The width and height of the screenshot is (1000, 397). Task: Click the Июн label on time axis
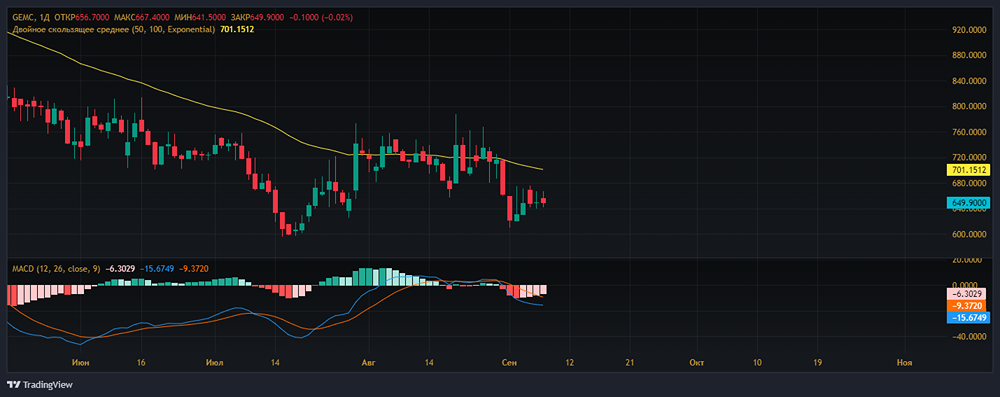pyautogui.click(x=81, y=362)
